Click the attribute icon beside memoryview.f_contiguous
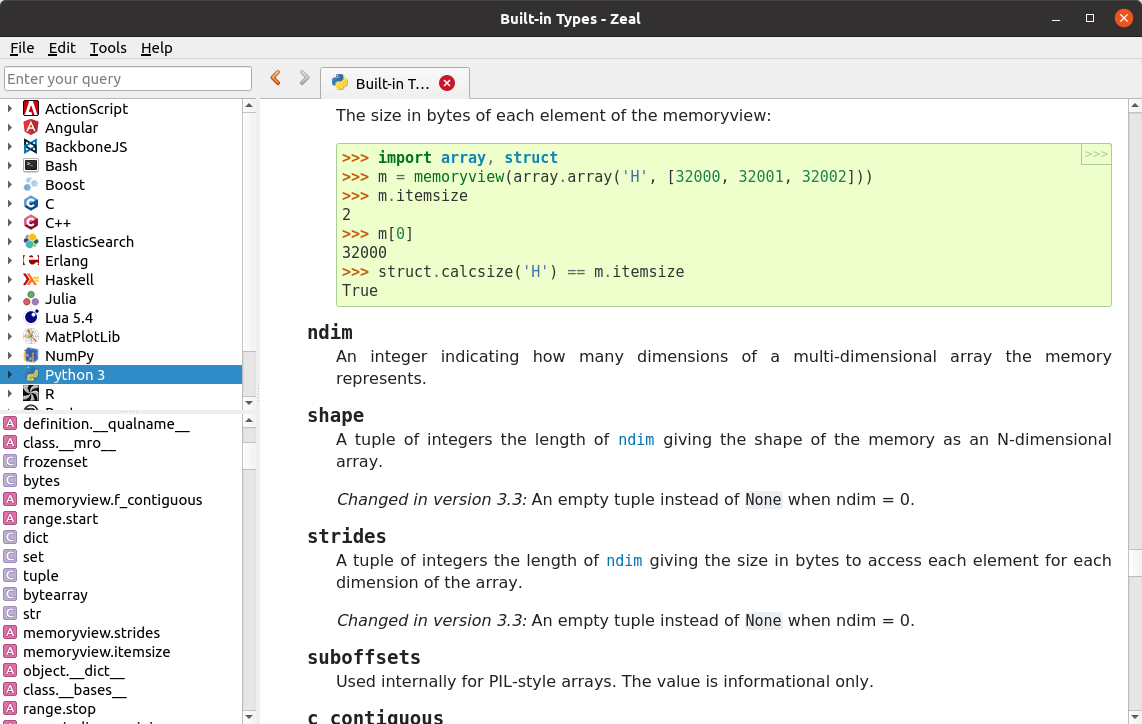Viewport: 1142px width, 724px height. pos(10,499)
